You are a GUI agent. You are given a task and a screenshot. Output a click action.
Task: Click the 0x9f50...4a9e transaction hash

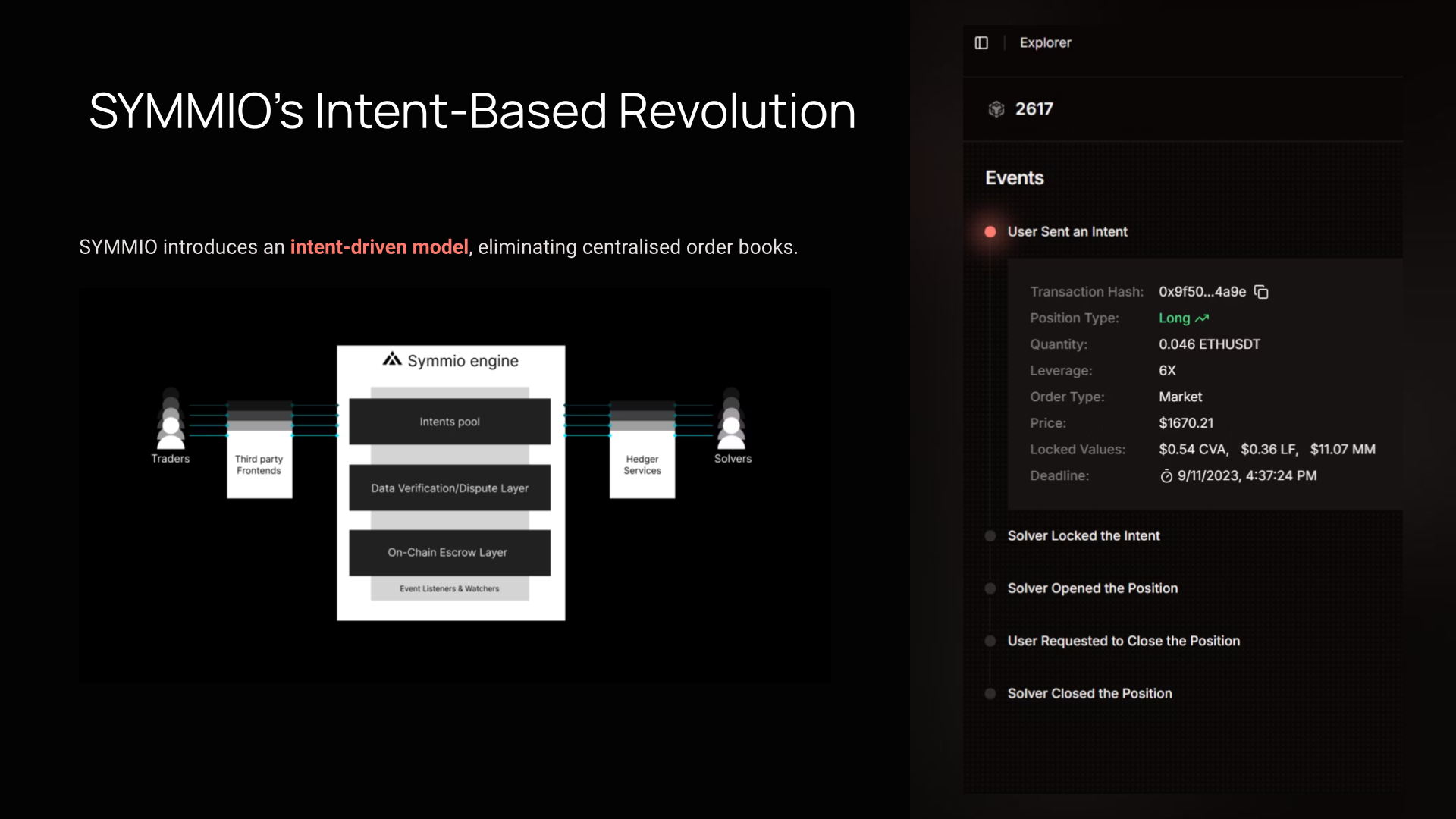click(x=1202, y=292)
